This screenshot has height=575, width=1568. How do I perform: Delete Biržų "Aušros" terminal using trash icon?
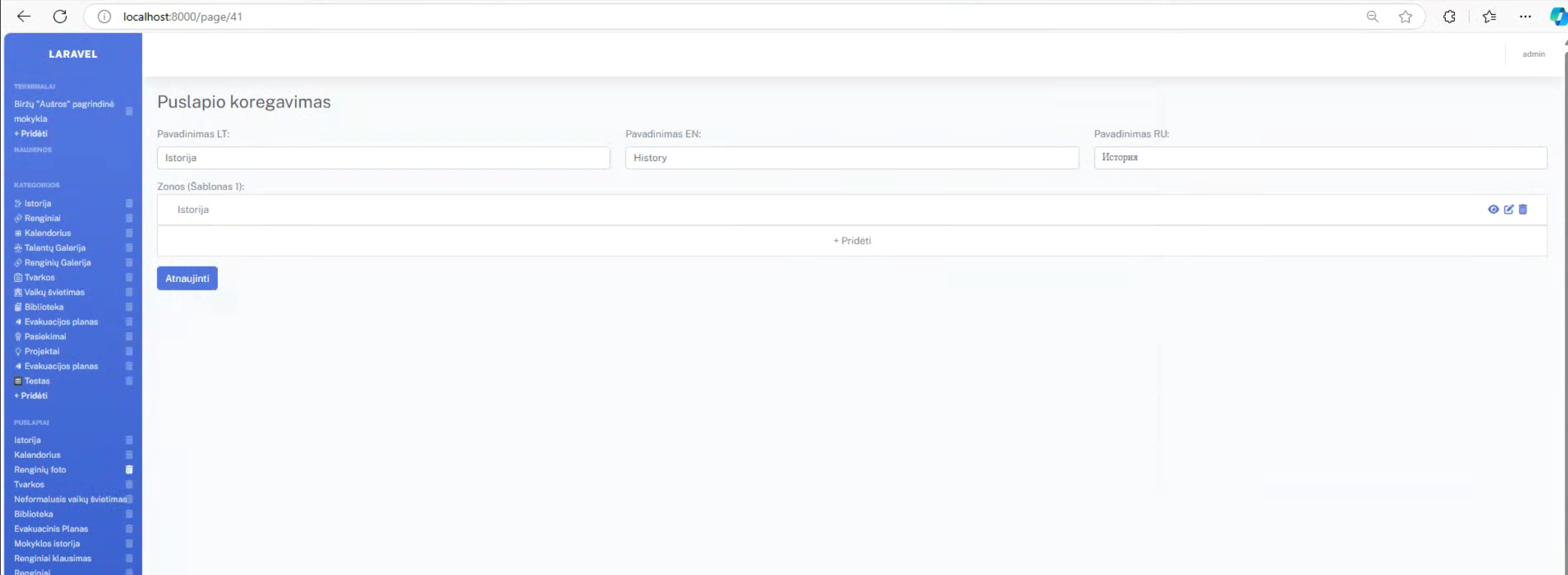[x=129, y=111]
